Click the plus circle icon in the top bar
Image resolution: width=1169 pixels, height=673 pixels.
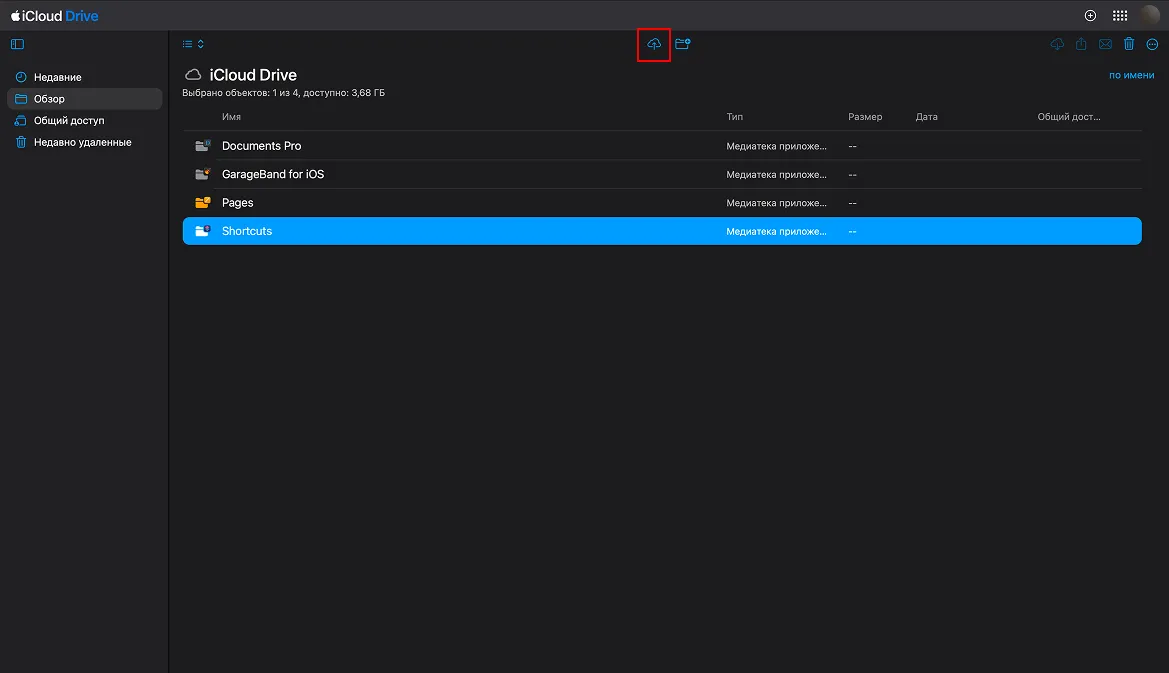[1090, 16]
